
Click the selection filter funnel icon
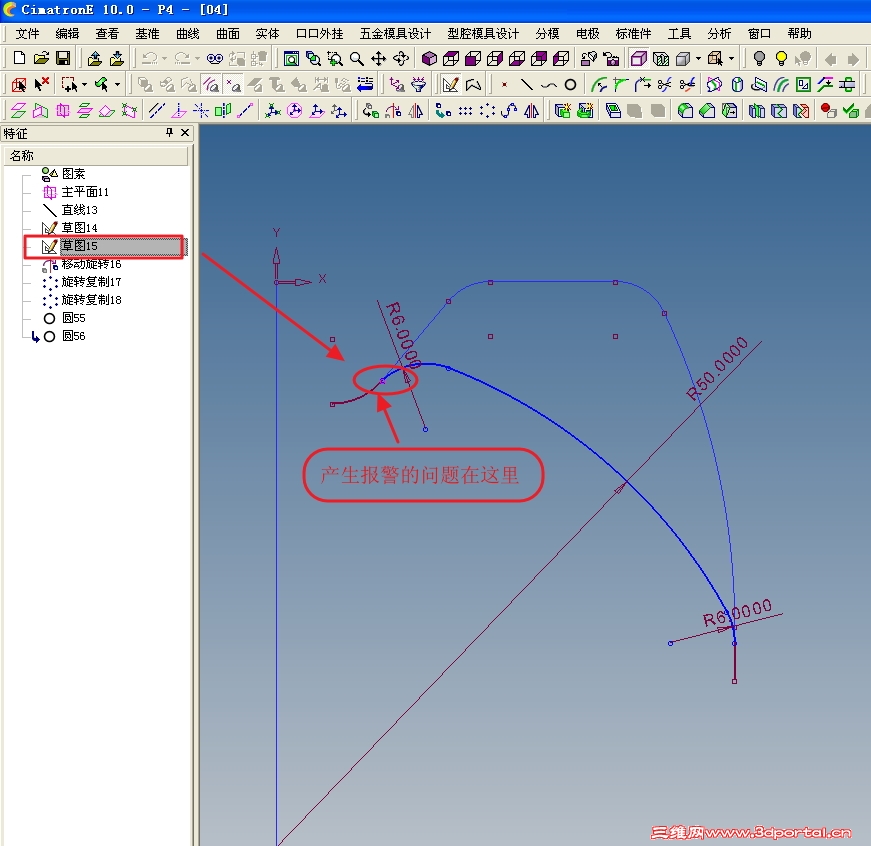(x=418, y=84)
